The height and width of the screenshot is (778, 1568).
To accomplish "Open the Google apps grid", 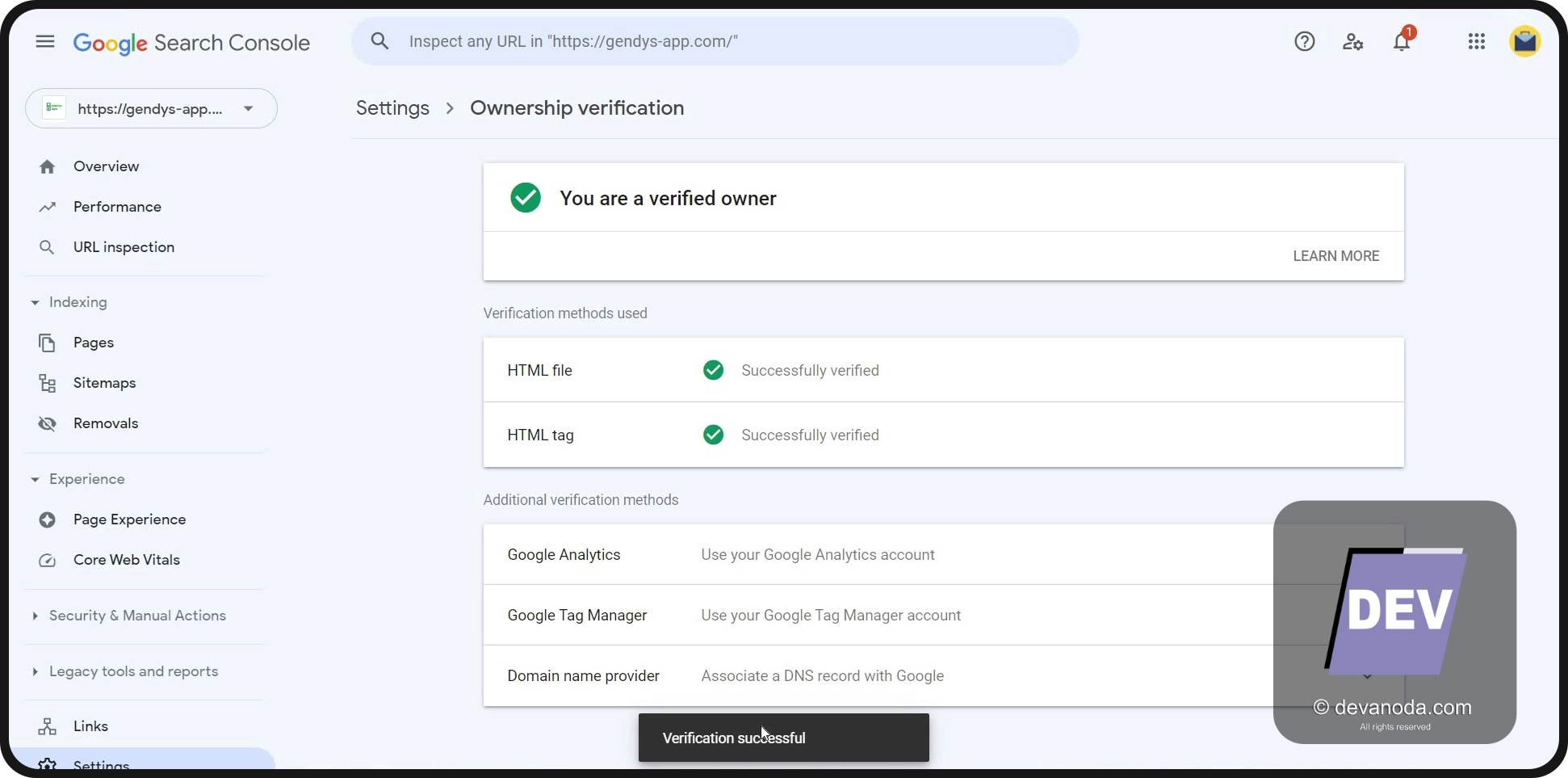I will click(1477, 41).
